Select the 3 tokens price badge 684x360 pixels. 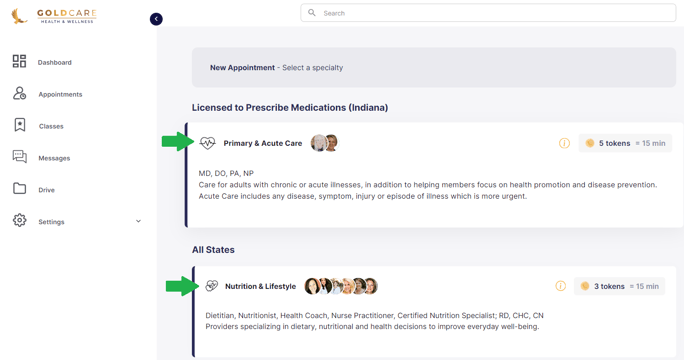click(619, 286)
